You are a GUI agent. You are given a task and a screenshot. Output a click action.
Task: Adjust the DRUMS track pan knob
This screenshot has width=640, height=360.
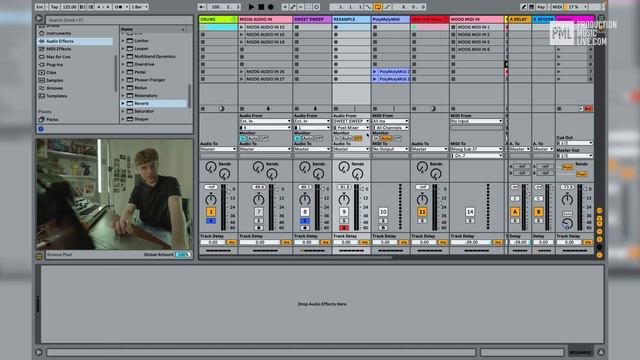211,200
